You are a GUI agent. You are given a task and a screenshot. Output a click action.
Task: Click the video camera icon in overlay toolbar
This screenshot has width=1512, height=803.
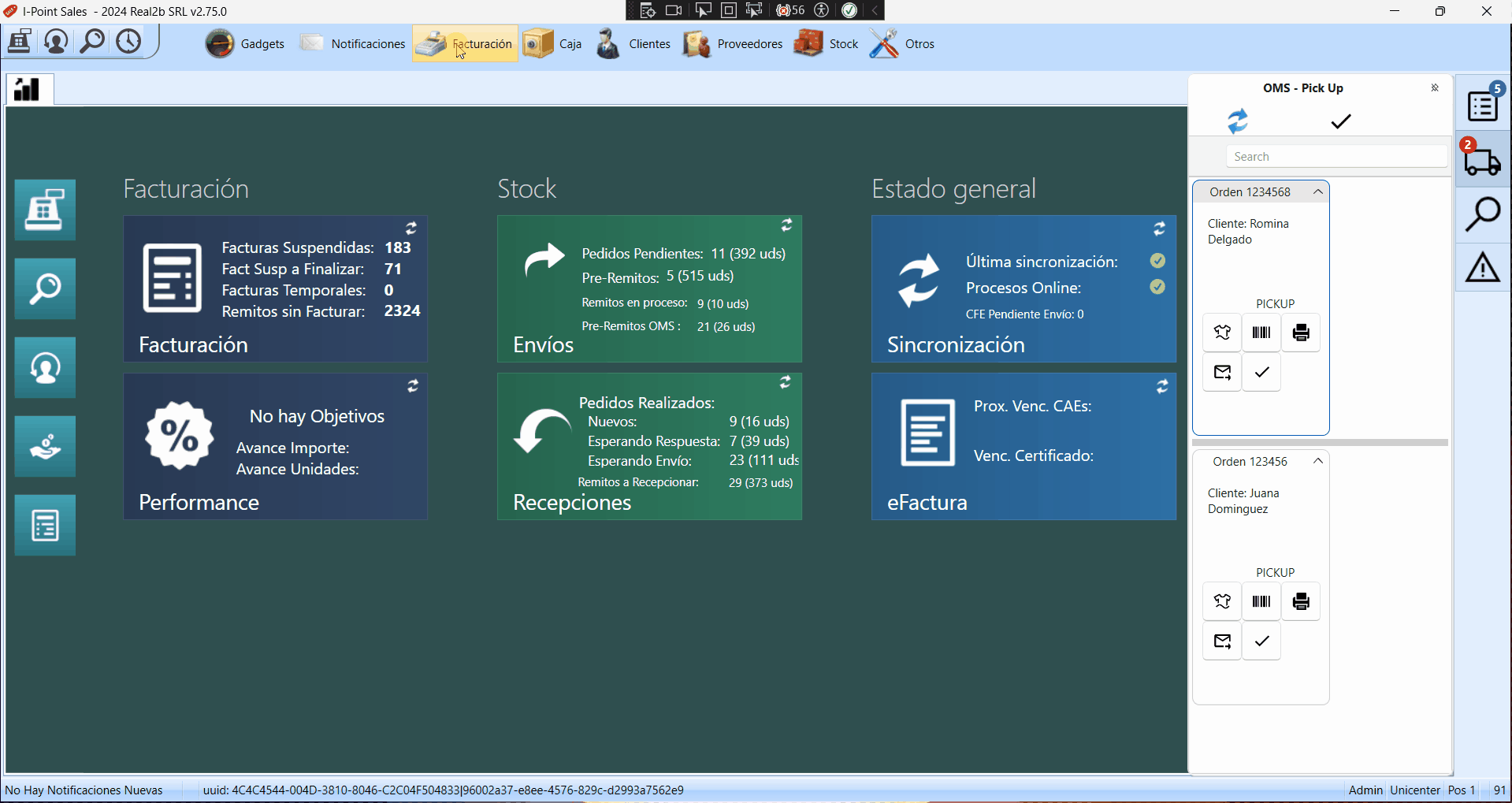coord(674,10)
